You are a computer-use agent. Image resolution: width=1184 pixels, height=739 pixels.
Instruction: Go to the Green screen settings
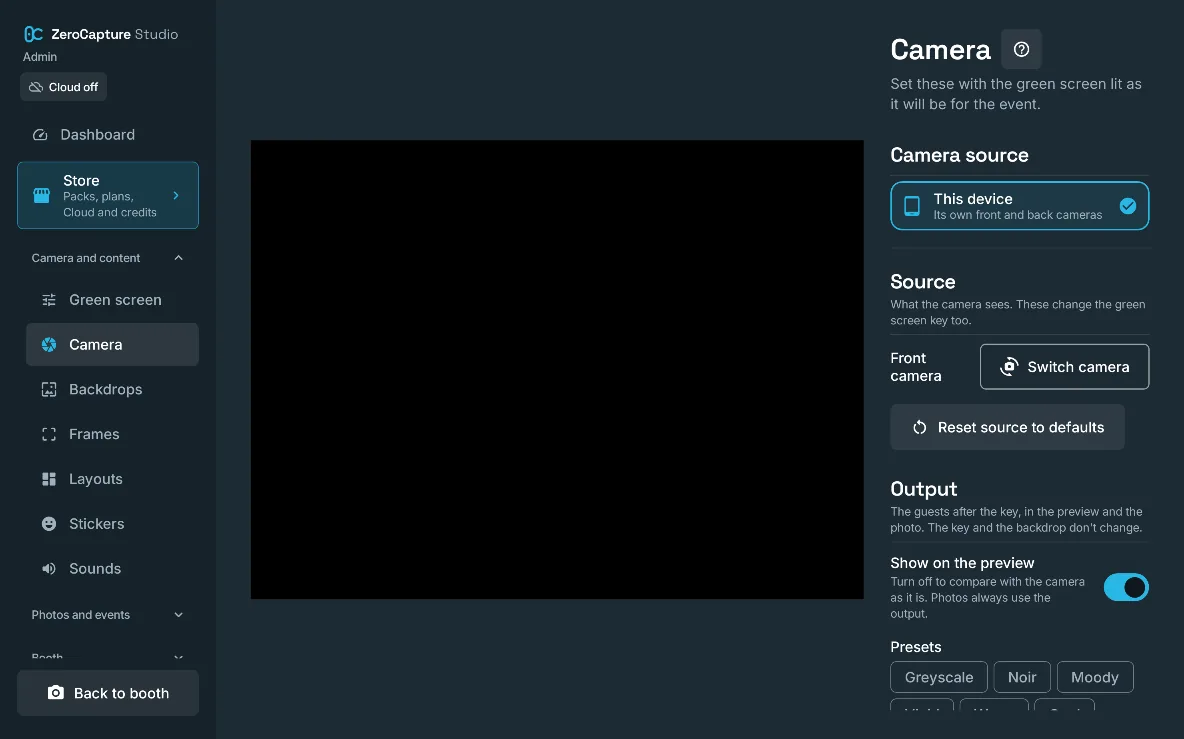tap(113, 300)
